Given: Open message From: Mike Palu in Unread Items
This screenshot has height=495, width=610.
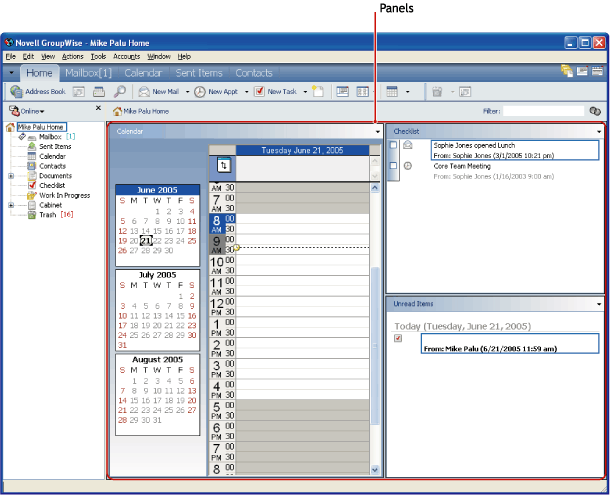Looking at the screenshot, I should coord(510,343).
